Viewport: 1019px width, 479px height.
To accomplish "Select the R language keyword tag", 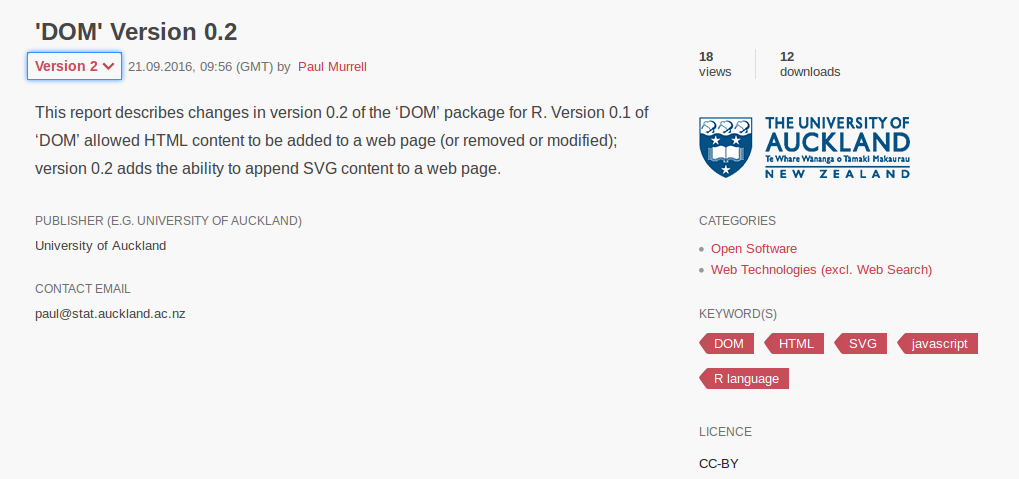I will coord(744,378).
